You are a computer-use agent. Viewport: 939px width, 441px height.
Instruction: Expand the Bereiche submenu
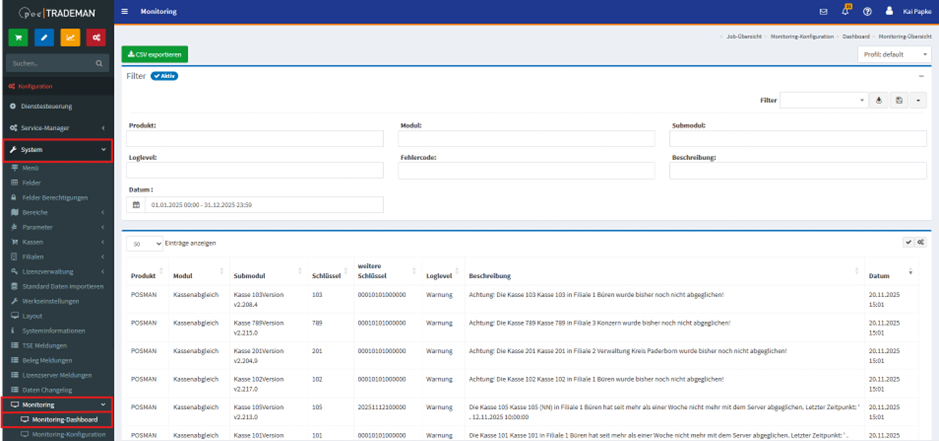pos(57,212)
